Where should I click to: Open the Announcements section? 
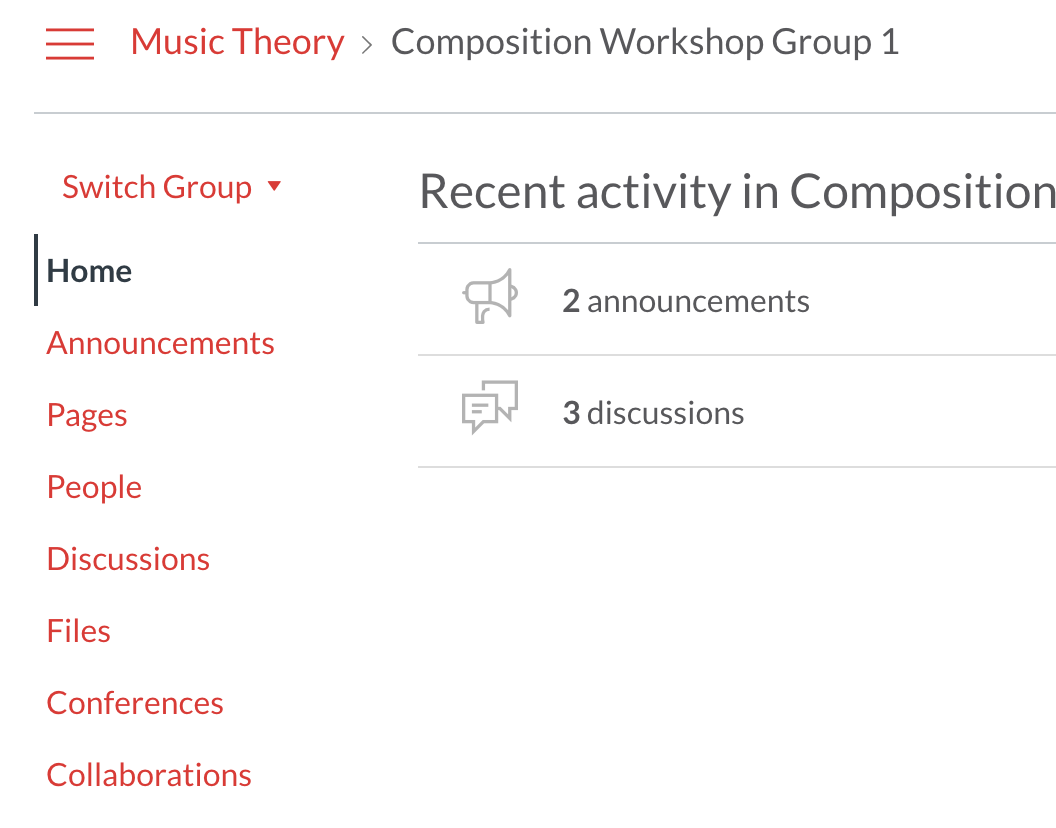click(160, 342)
